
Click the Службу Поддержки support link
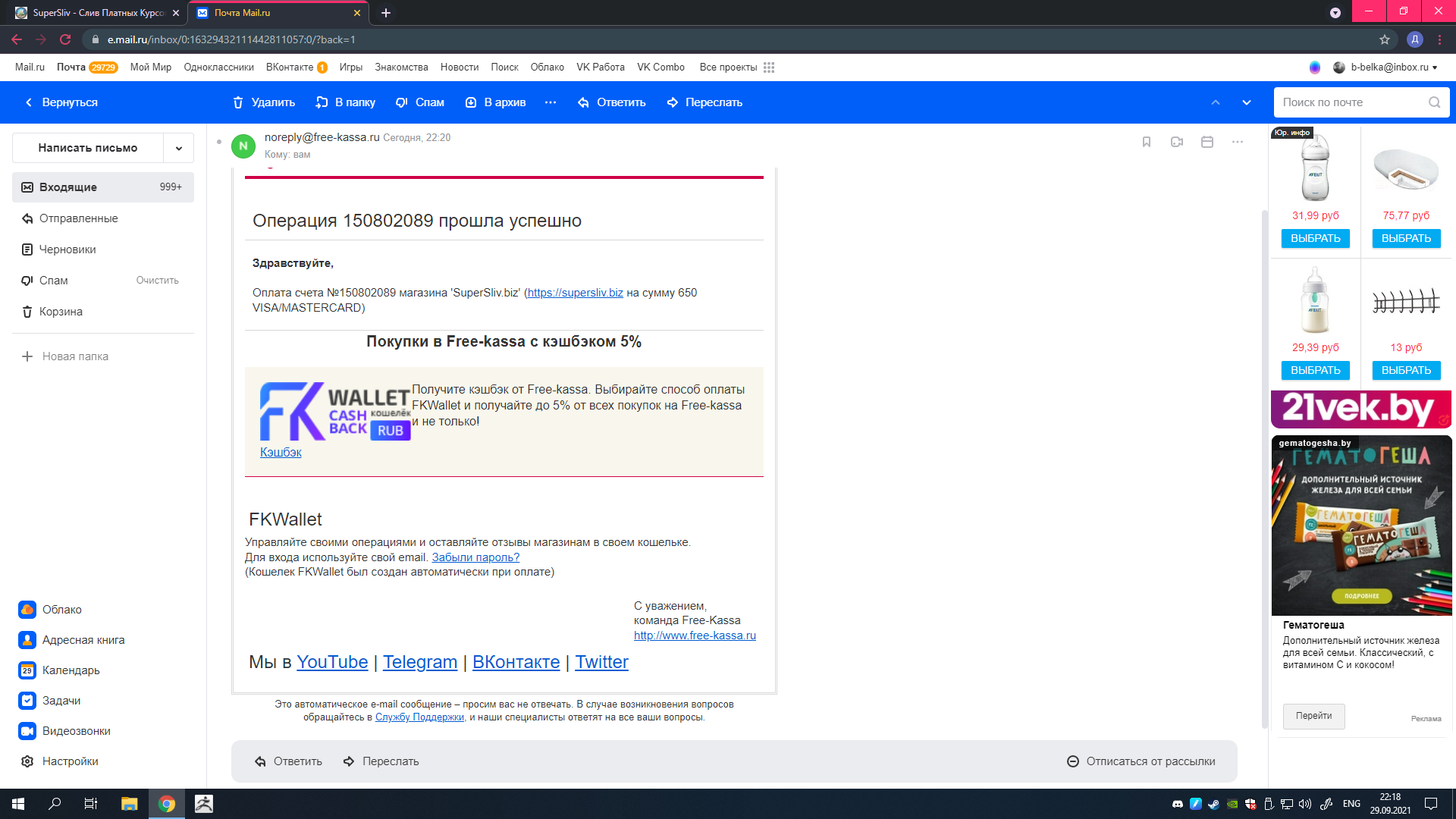[x=419, y=717]
